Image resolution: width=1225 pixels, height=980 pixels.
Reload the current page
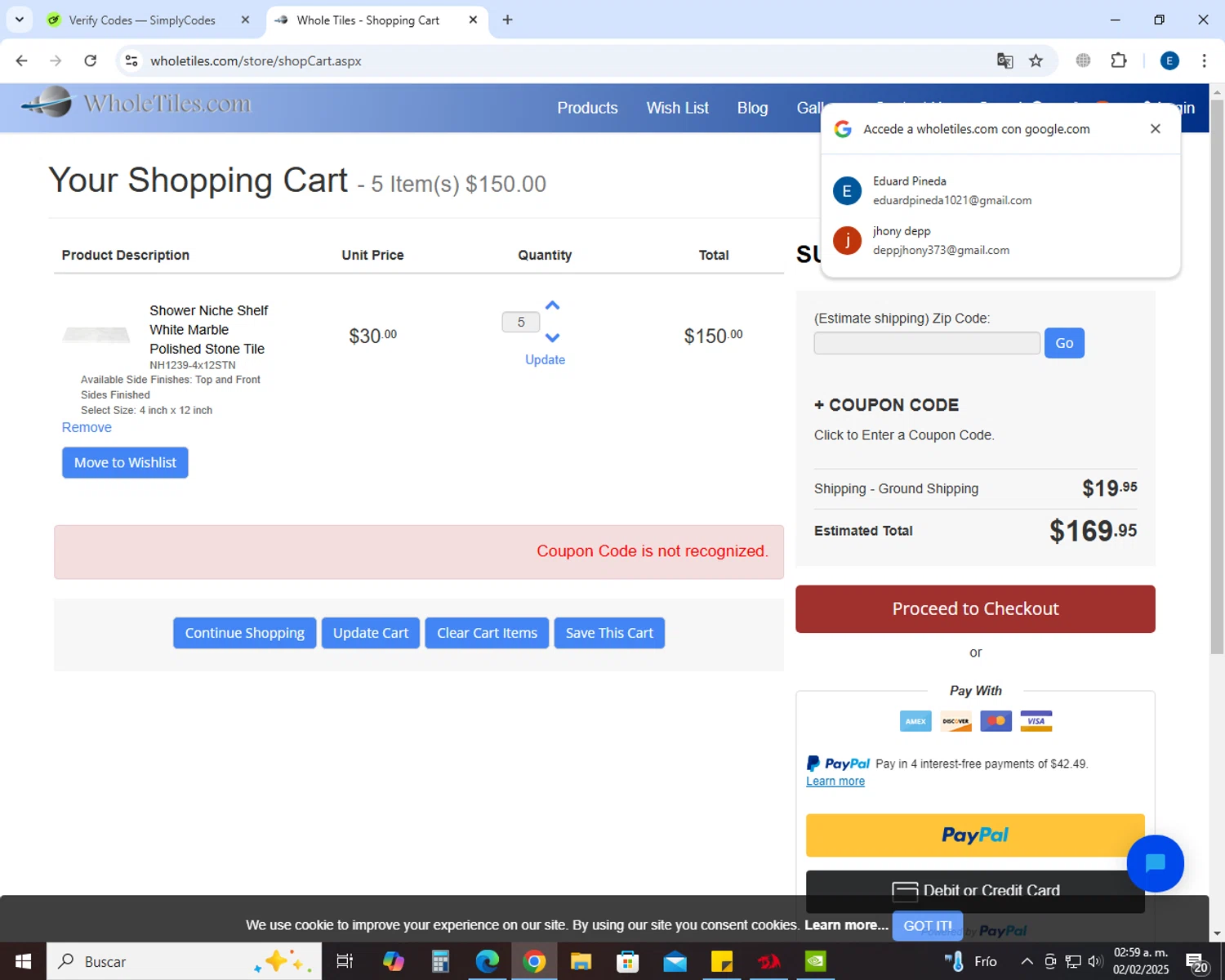tap(91, 60)
